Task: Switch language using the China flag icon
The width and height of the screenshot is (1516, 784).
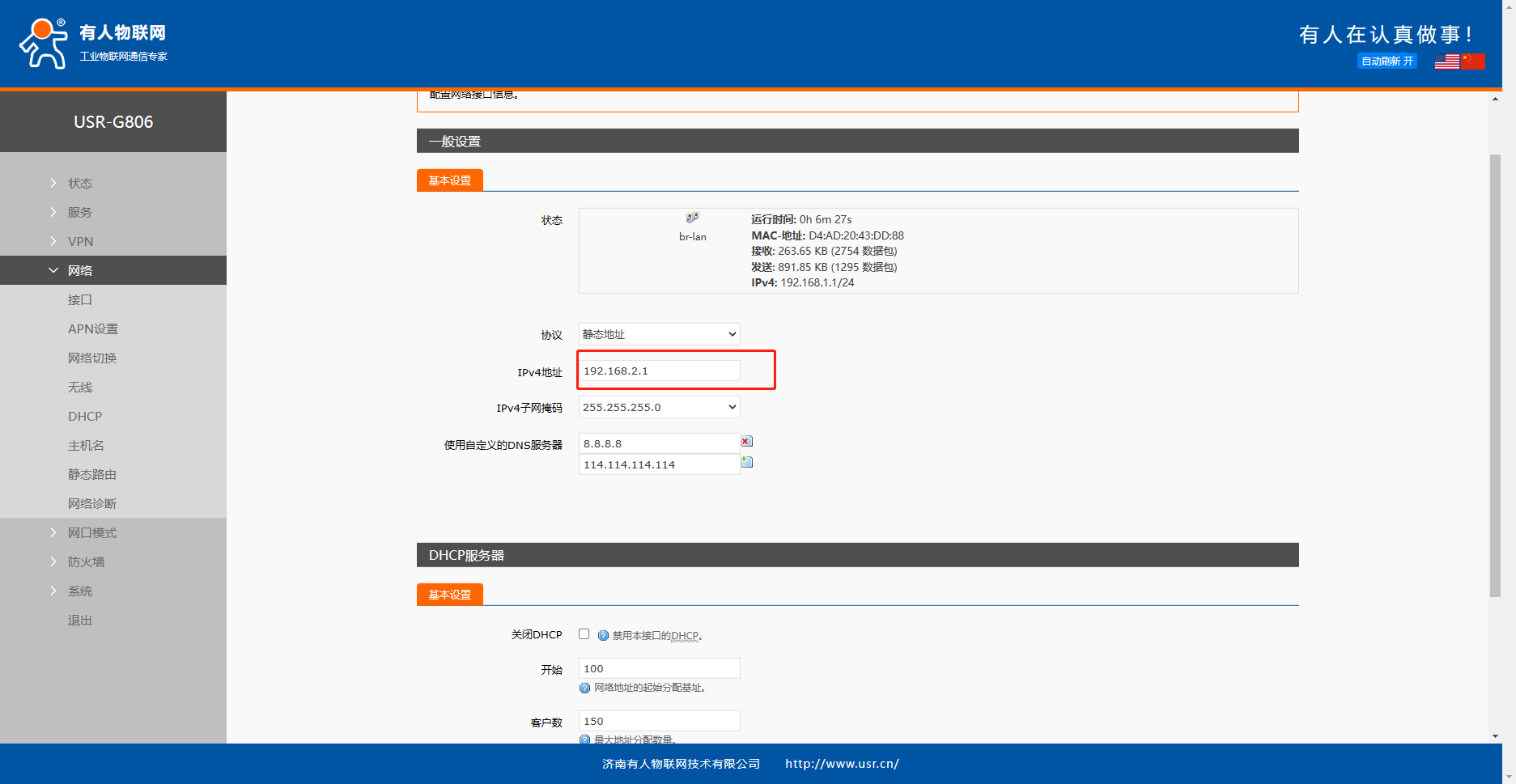Action: 1473,61
